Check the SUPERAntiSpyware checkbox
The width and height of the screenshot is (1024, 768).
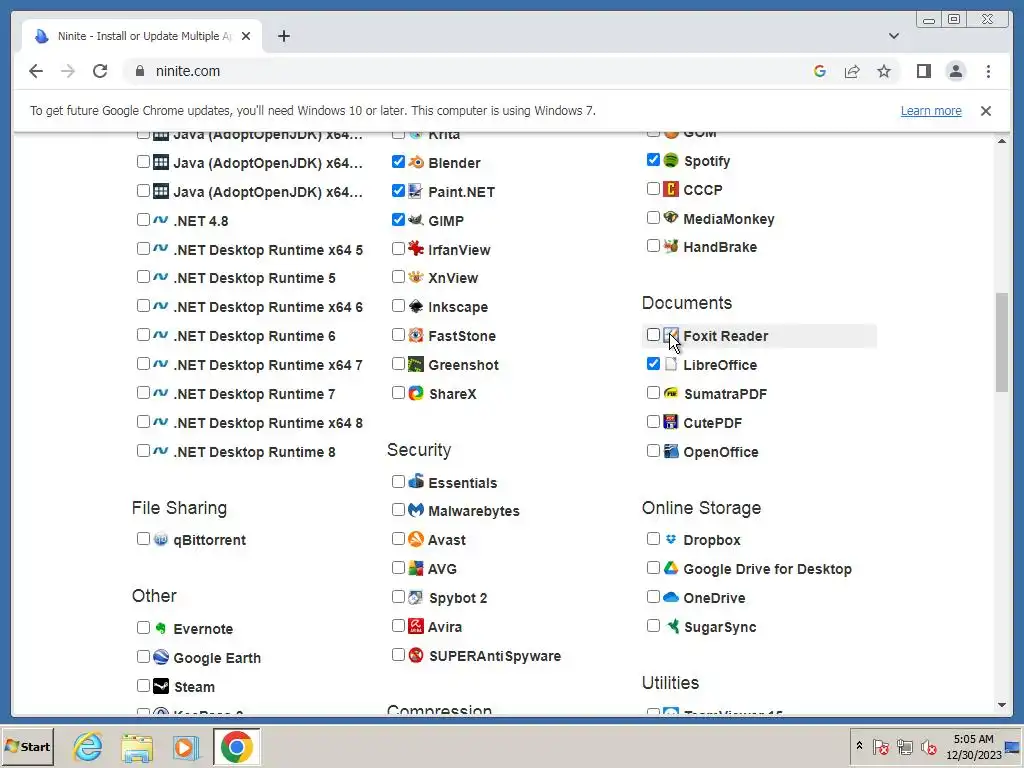pyautogui.click(x=398, y=654)
